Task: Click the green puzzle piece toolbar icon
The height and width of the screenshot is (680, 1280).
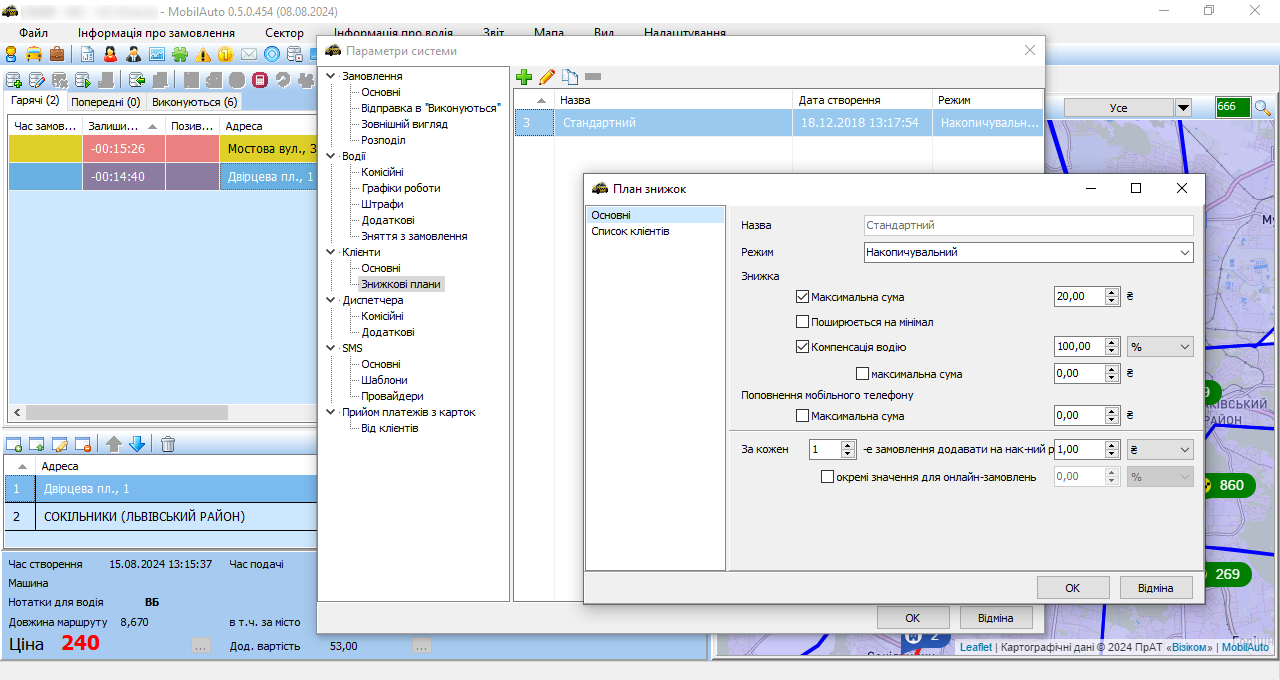Action: (180, 54)
